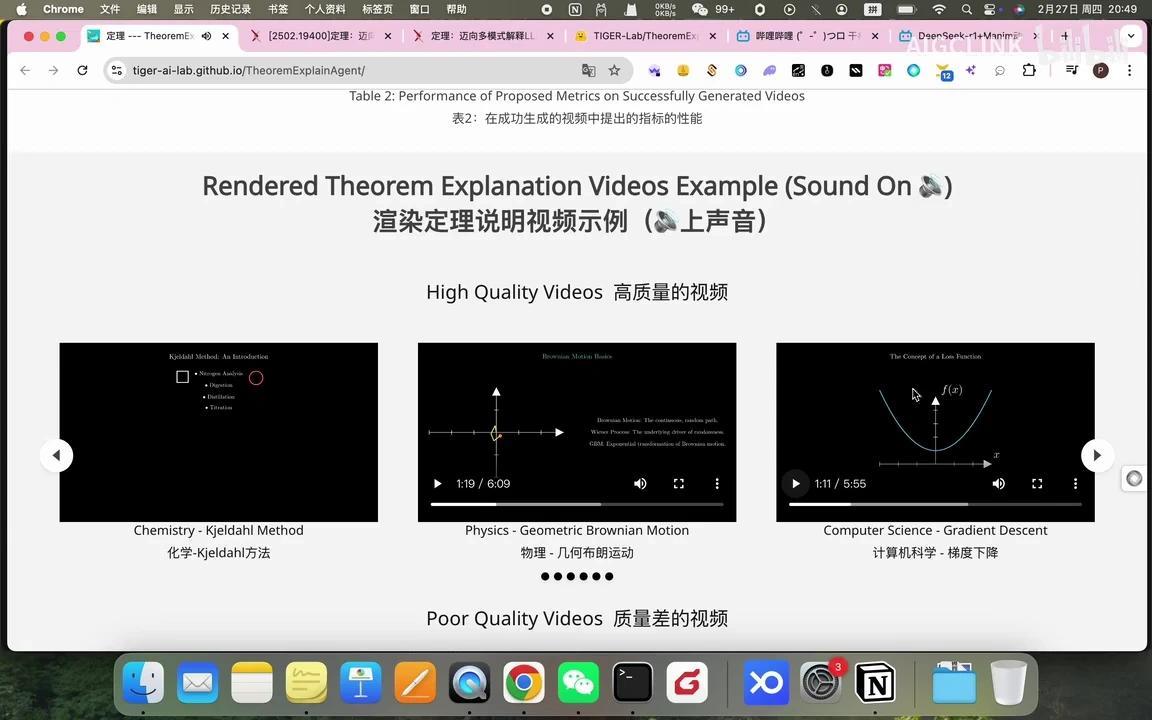Open Google Translate icon in the address bar

pos(589,70)
